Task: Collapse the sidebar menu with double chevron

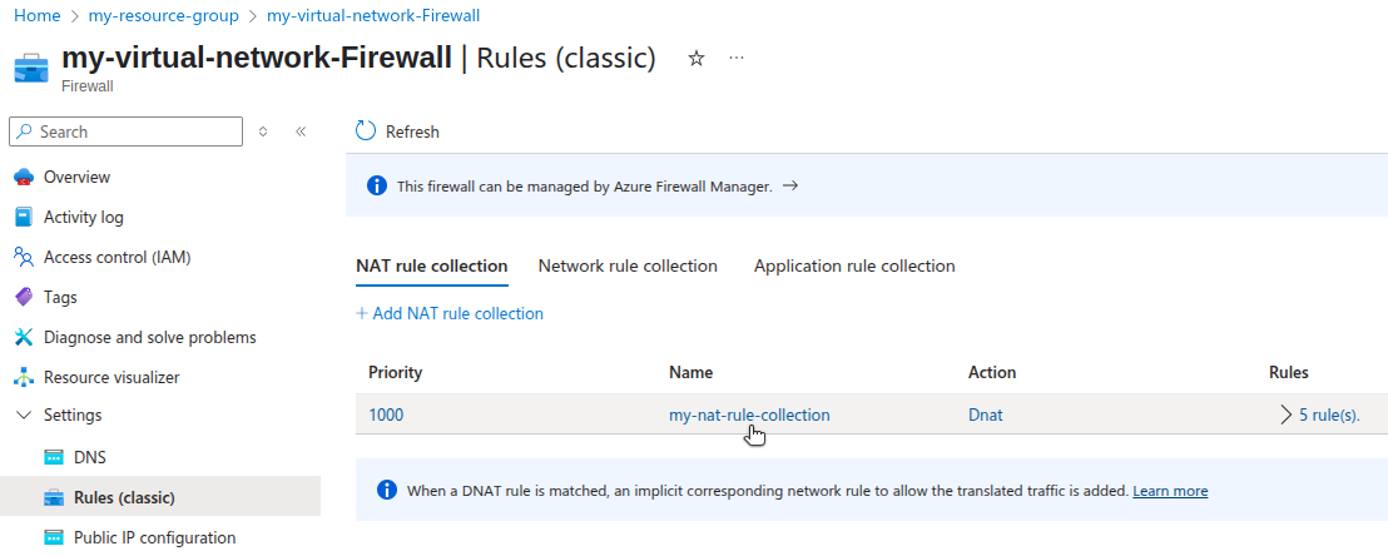Action: click(301, 131)
